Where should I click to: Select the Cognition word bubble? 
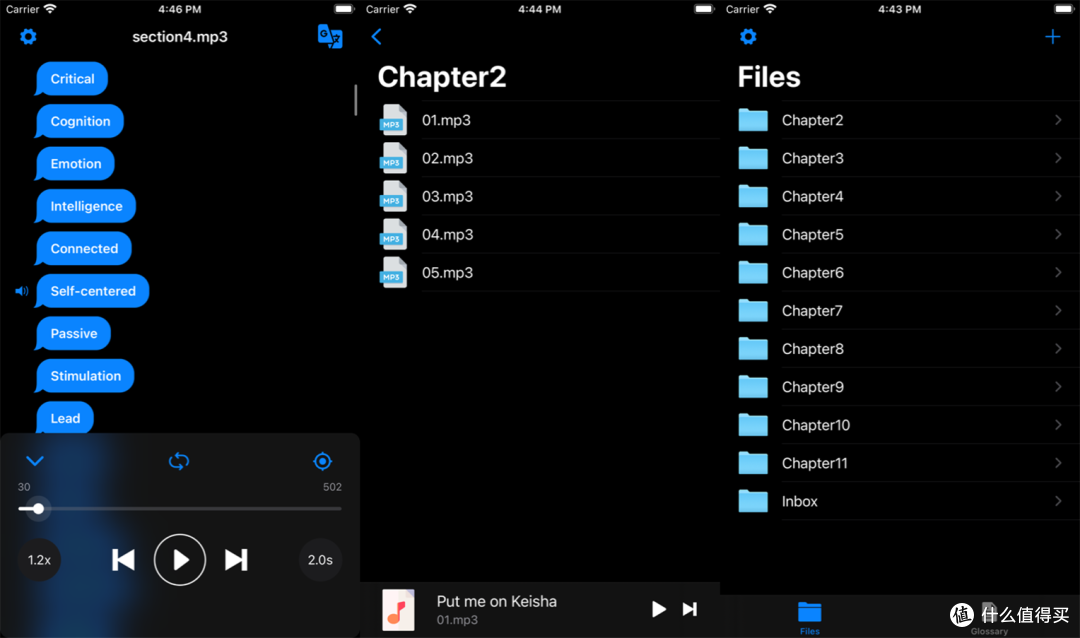(x=80, y=121)
